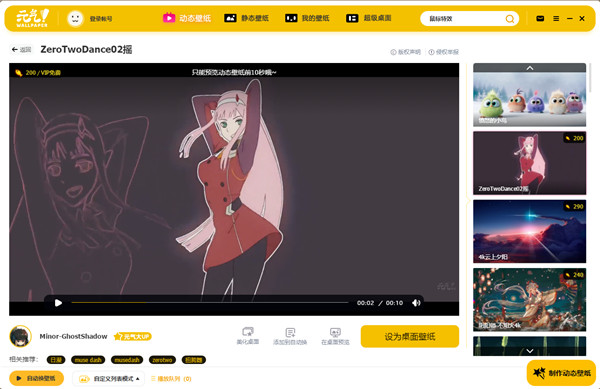Image resolution: width=600 pixels, height=389 pixels.
Task: Focus the wallpaper search input field
Action: click(463, 18)
